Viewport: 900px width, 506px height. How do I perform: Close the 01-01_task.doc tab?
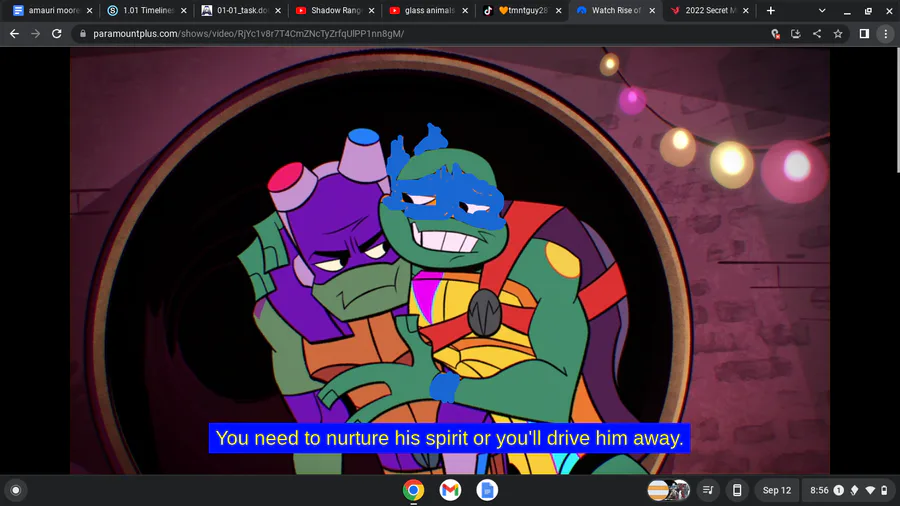[x=278, y=10]
